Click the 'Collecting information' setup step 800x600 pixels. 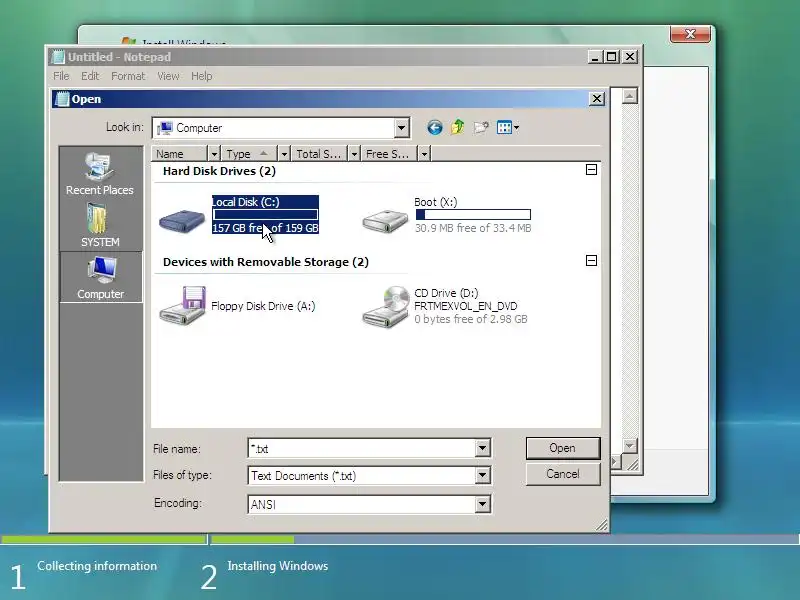97,566
